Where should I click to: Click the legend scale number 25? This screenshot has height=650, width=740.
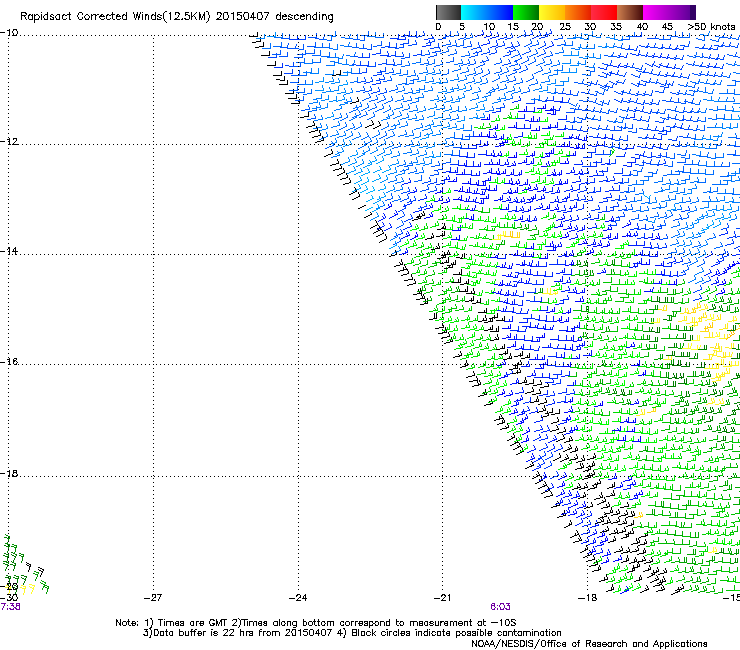click(565, 27)
